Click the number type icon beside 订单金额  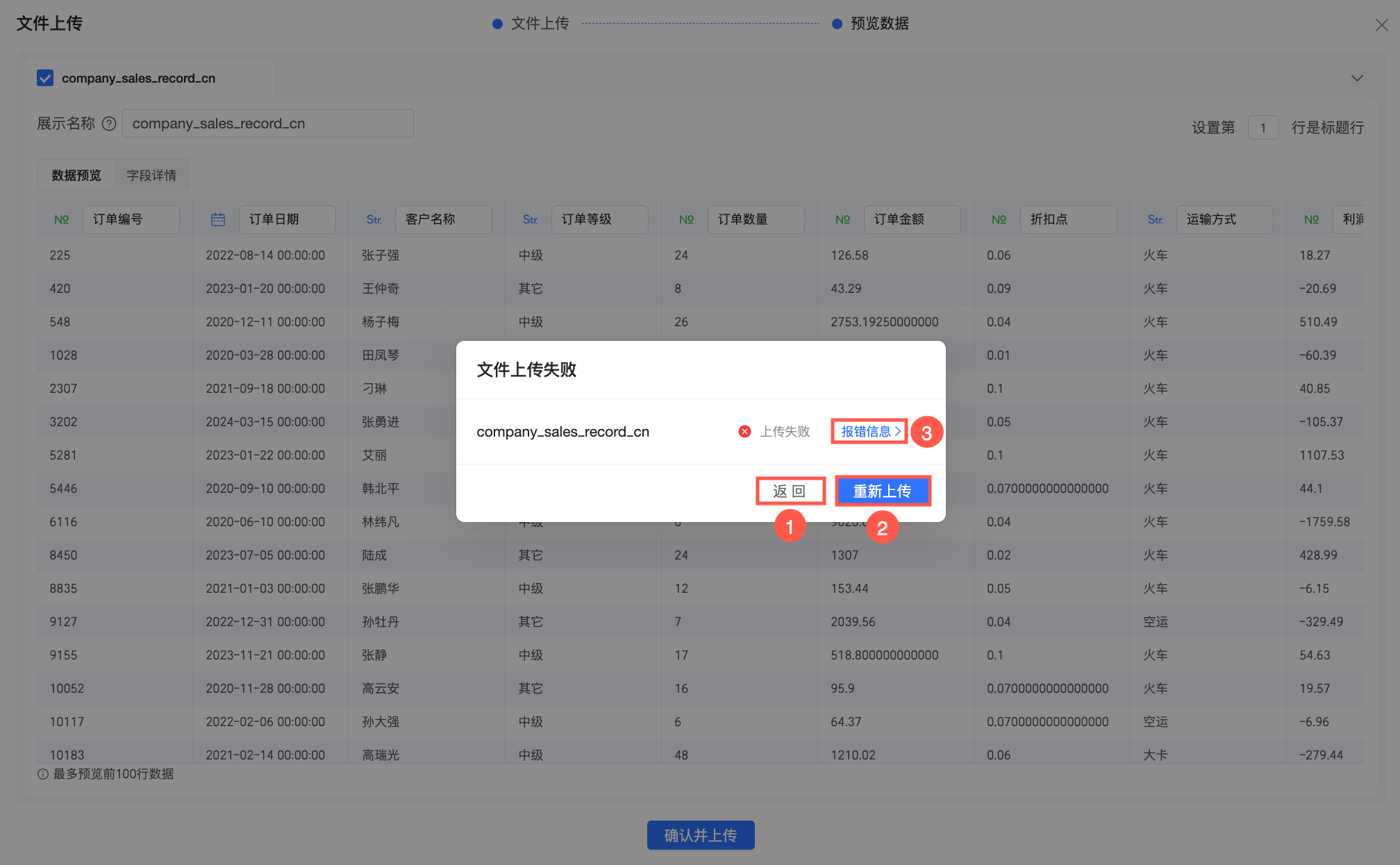842,219
